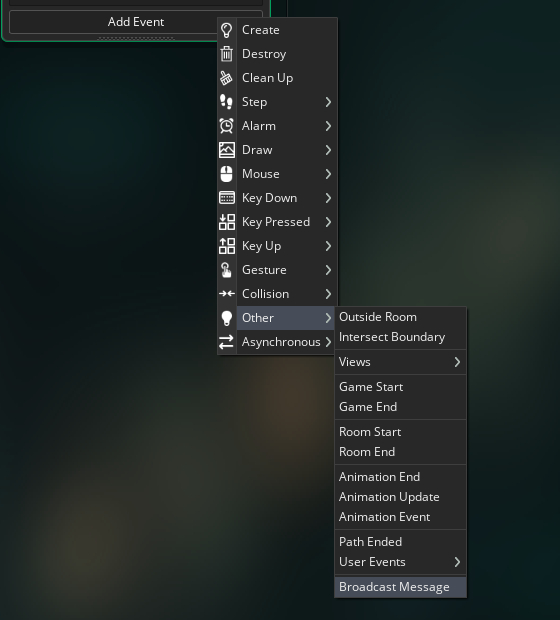This screenshot has height=620, width=560.
Task: Open the Key Down menu entry
Action: point(277,198)
